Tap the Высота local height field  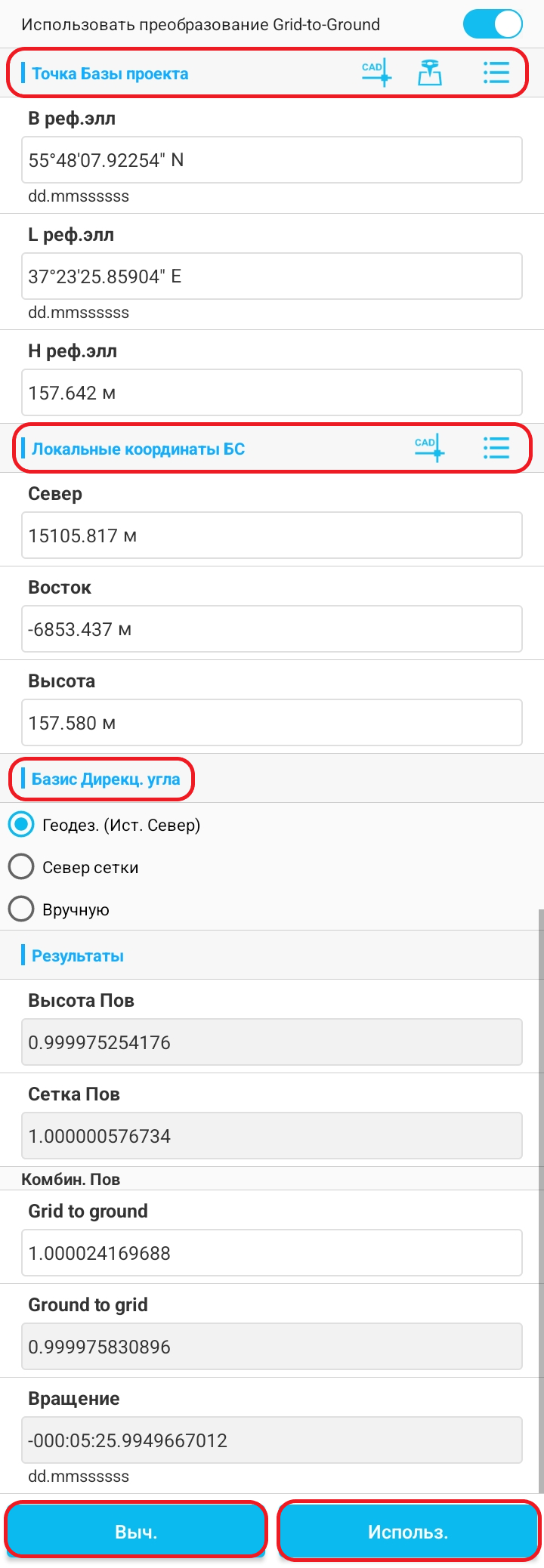click(272, 723)
